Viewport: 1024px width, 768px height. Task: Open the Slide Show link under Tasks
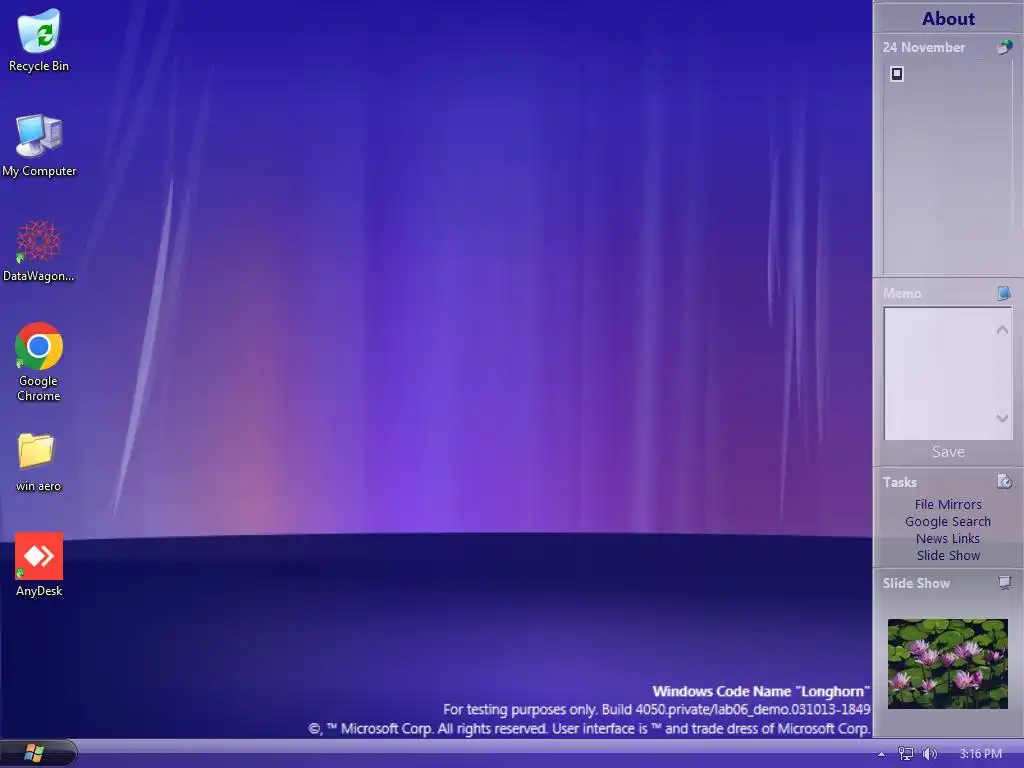(948, 555)
